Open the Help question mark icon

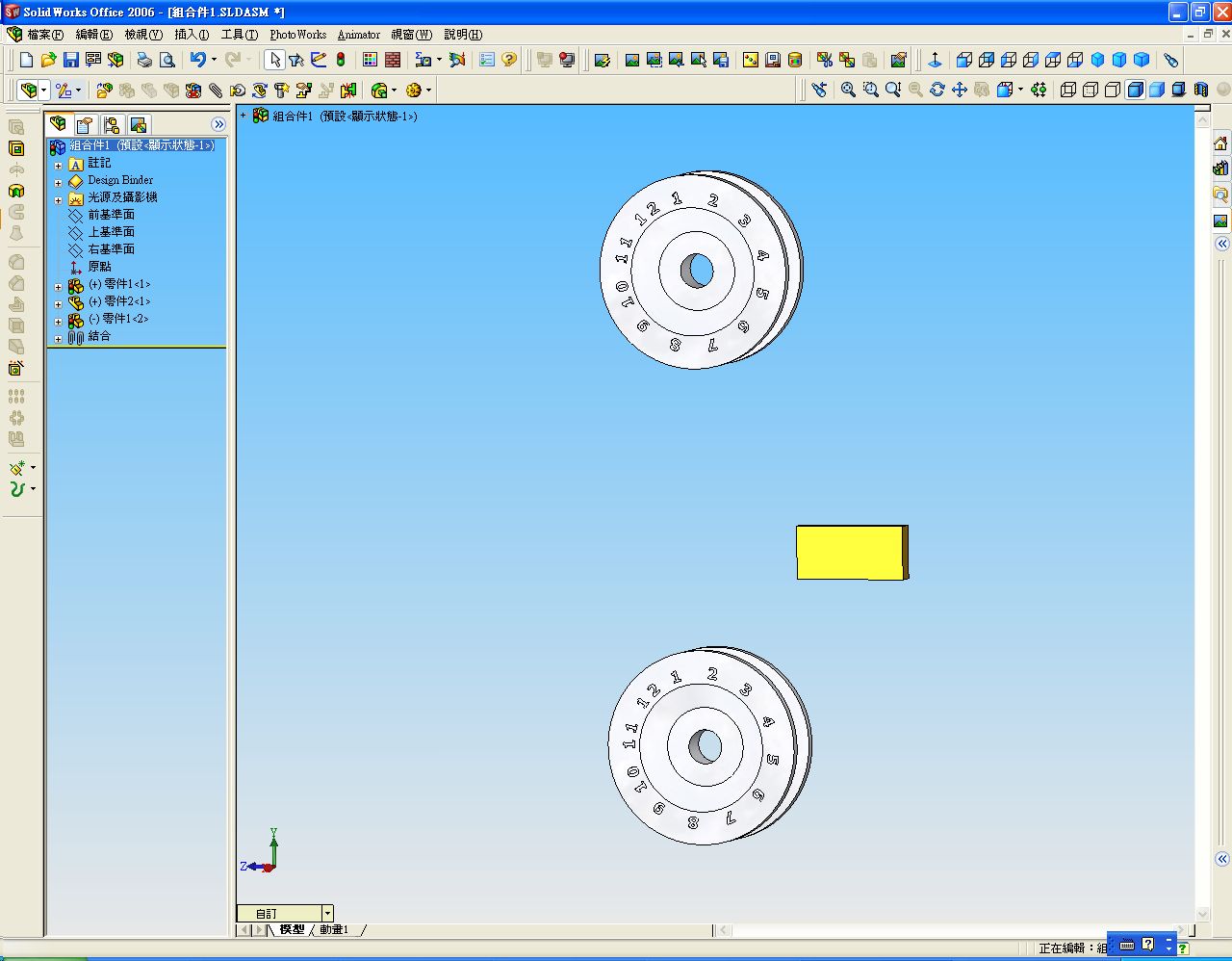(509, 60)
